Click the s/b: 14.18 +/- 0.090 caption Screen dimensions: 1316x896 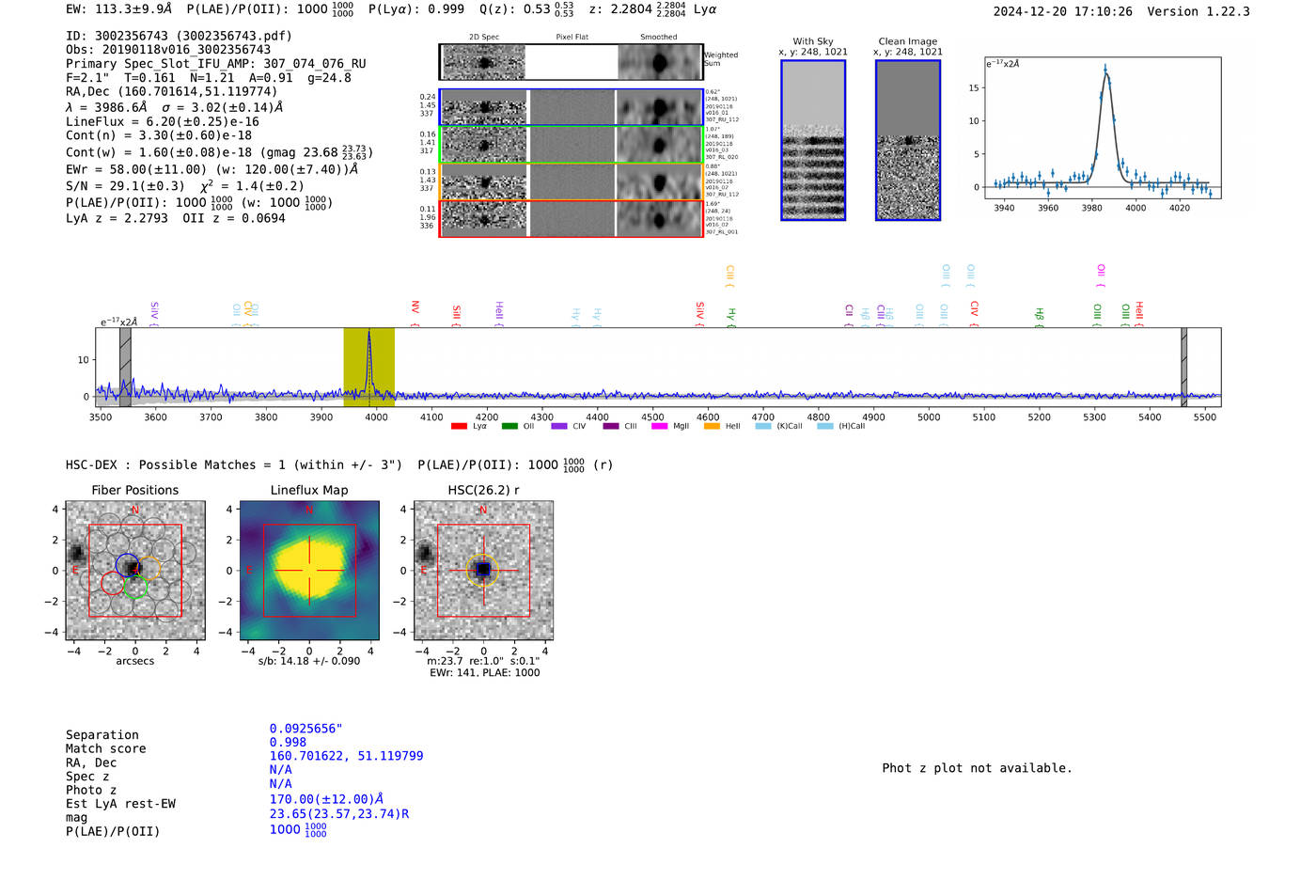coord(309,661)
